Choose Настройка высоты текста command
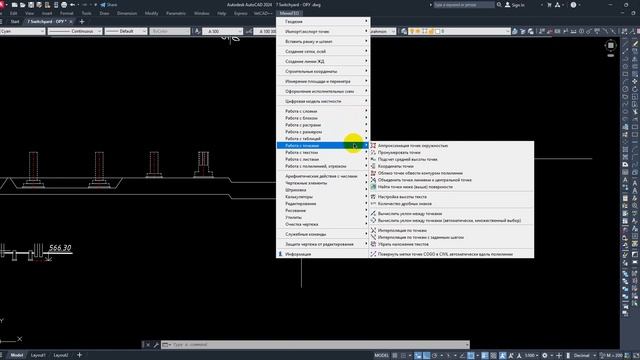Image resolution: width=640 pixels, height=360 pixels. 451,197
